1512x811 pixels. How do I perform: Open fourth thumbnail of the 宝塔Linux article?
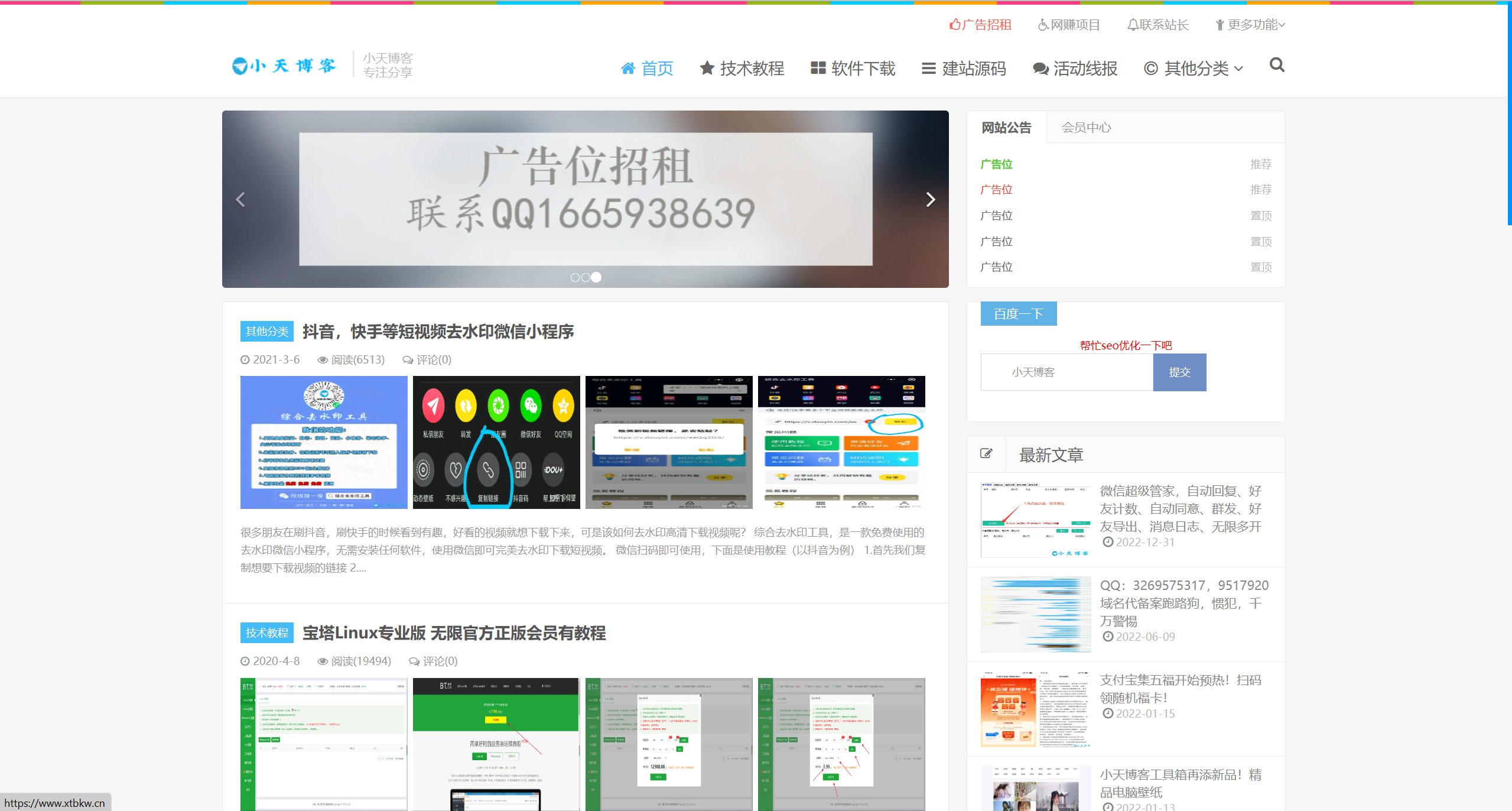coord(841,744)
